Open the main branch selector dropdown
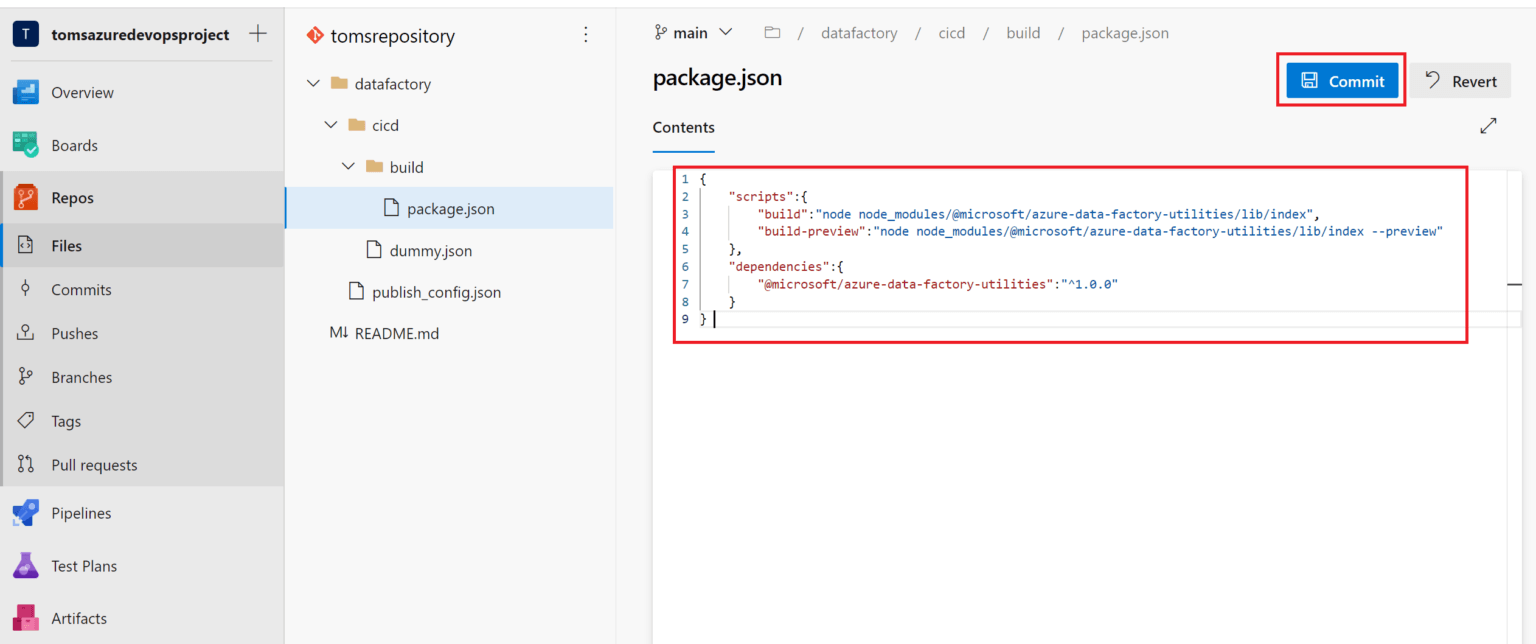Screen dimensions: 1536x644 (x=693, y=32)
